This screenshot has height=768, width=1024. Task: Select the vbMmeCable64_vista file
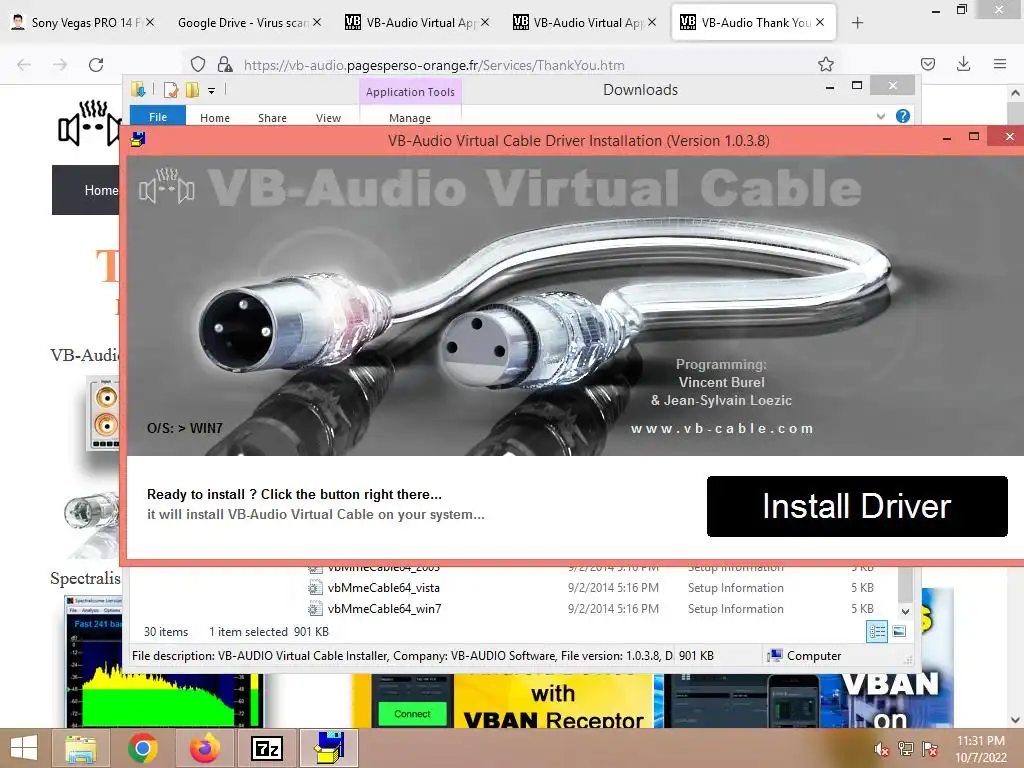(x=383, y=588)
